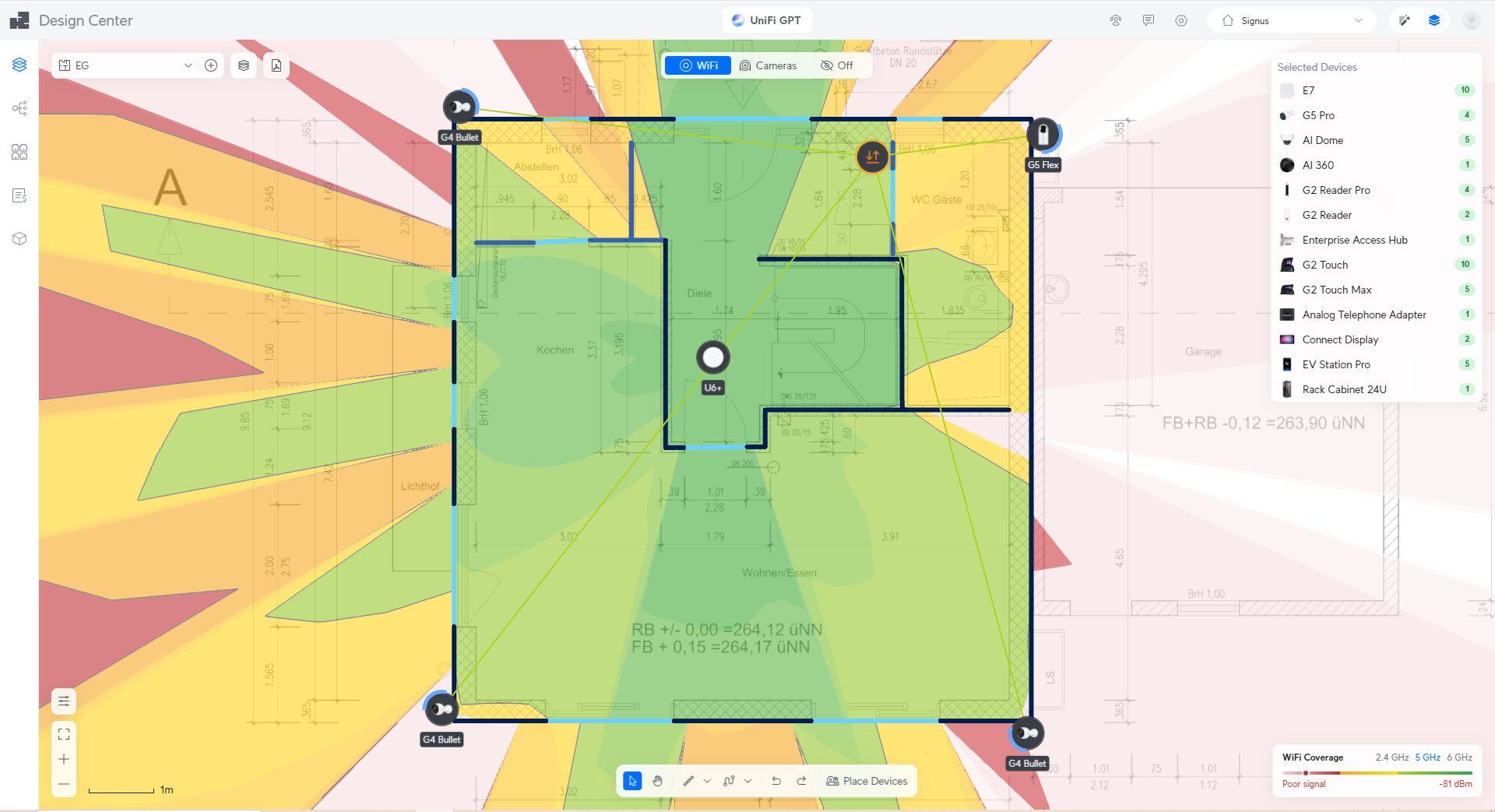Click the magic wand icon in header
Screen dimensions: 1495x812
coord(1404,21)
